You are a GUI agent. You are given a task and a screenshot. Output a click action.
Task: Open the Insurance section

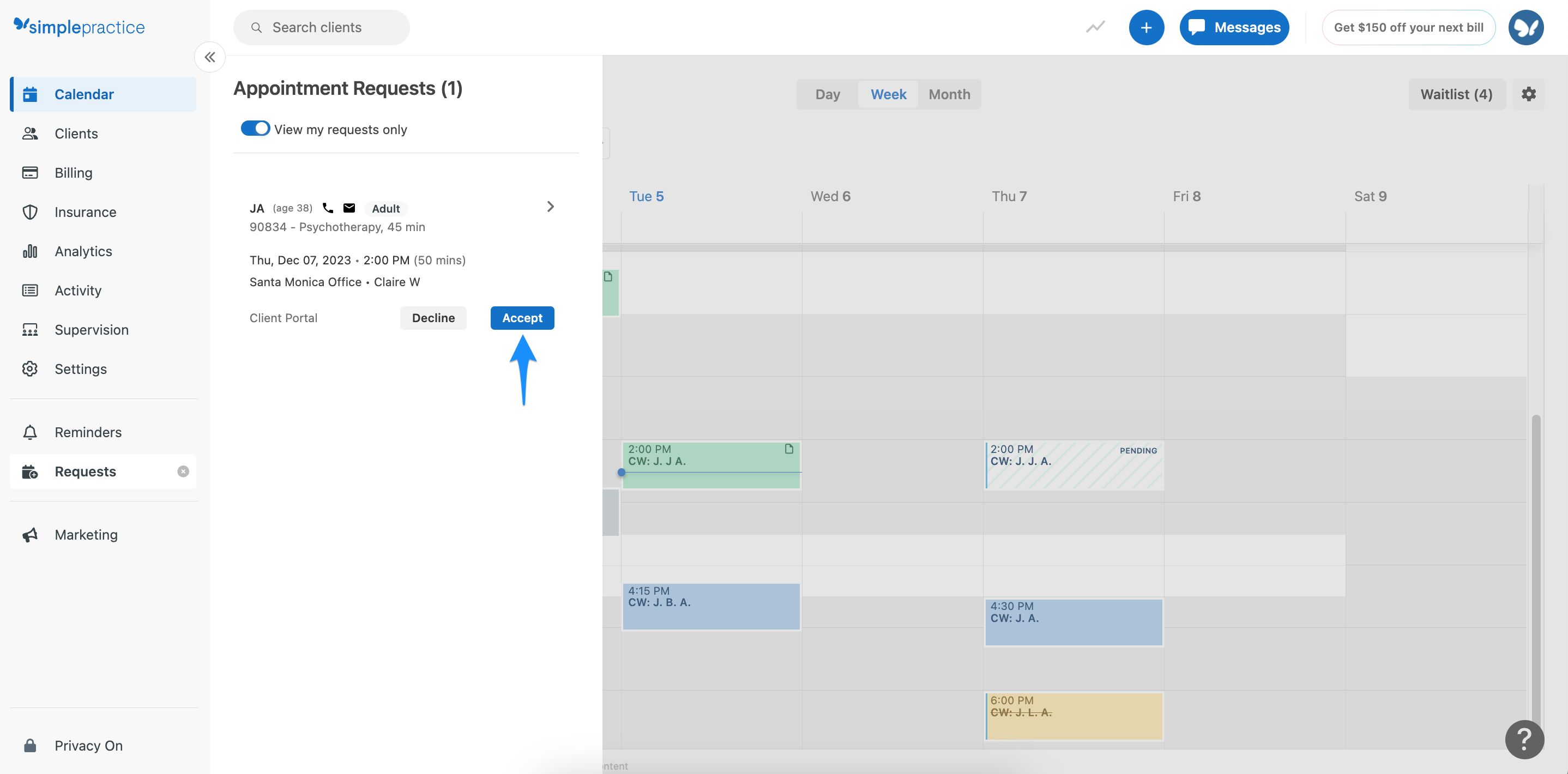click(x=85, y=211)
